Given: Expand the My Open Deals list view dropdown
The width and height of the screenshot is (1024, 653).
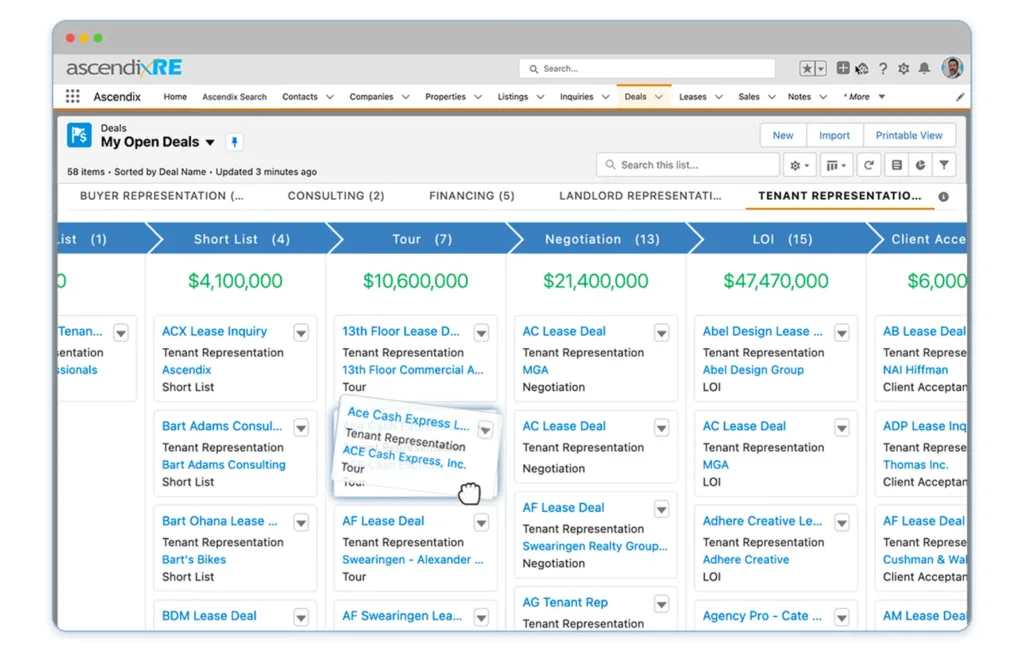Looking at the screenshot, I should click(210, 143).
